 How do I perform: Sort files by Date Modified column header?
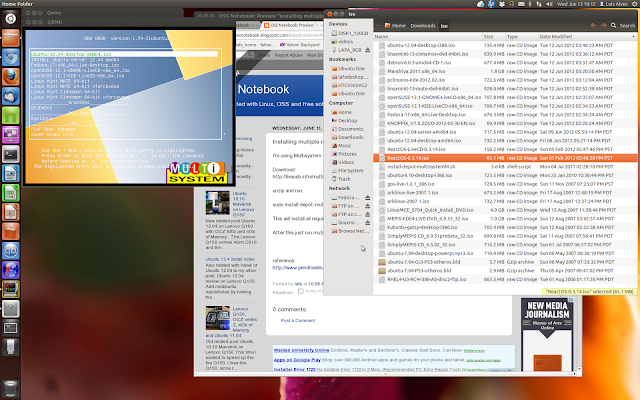tap(587, 36)
